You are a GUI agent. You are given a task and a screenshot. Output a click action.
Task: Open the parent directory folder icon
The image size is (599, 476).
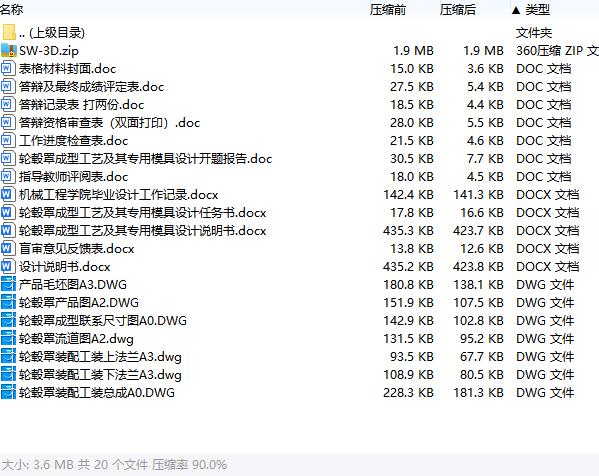[x=9, y=32]
